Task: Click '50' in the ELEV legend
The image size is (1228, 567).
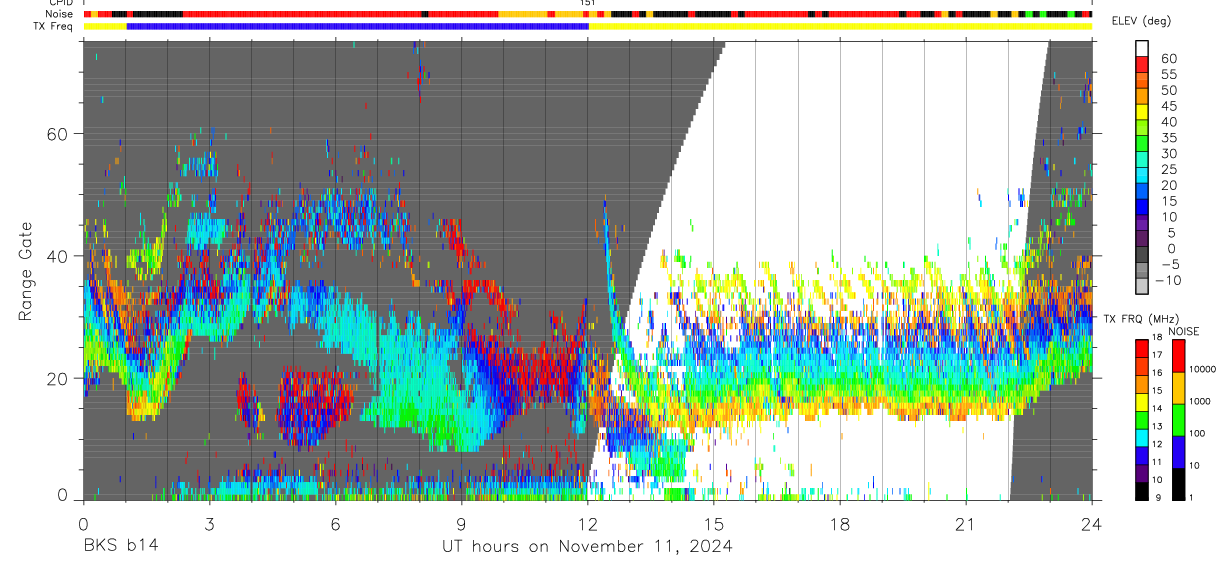Action: click(x=1169, y=90)
